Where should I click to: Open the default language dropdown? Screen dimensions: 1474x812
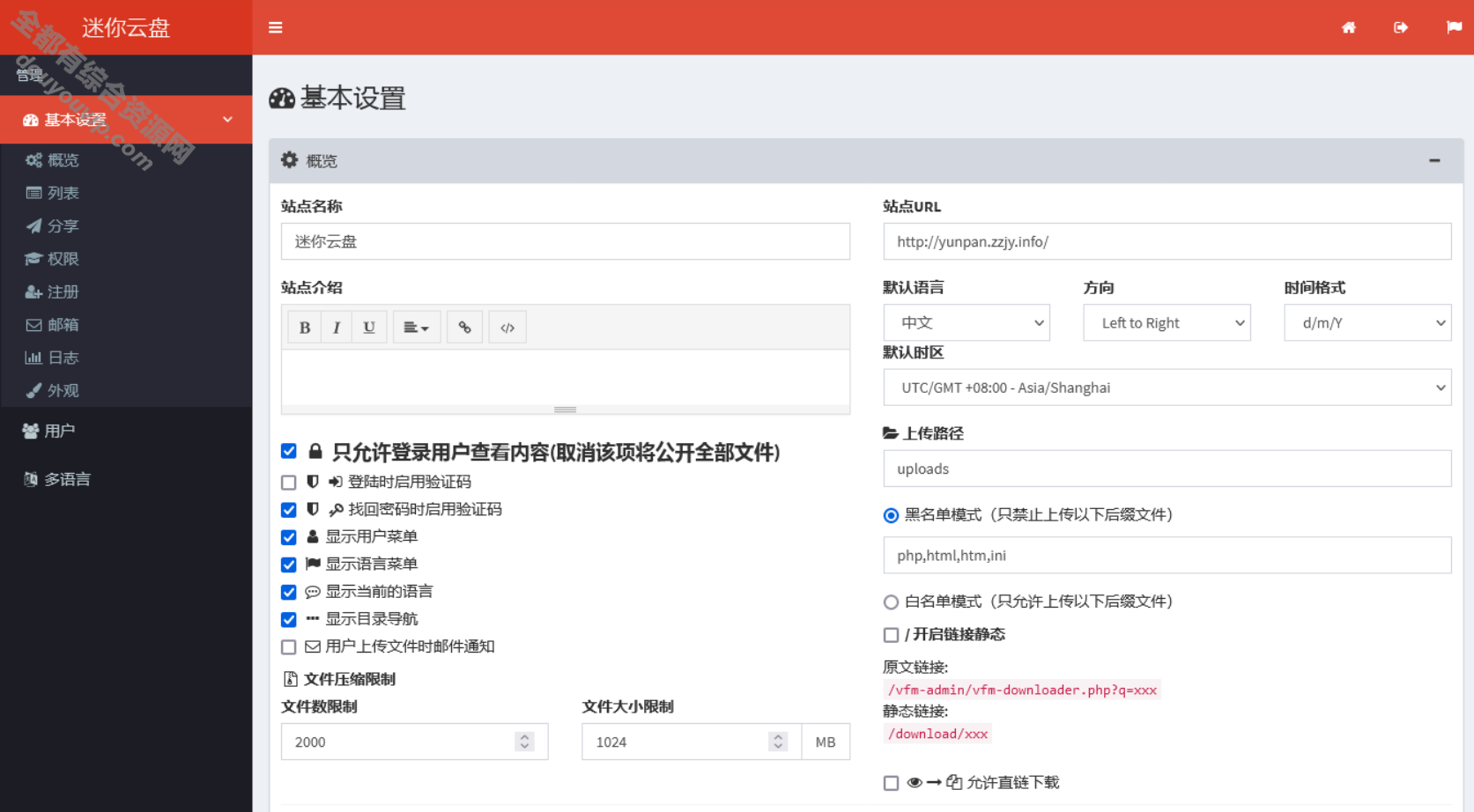coord(966,323)
